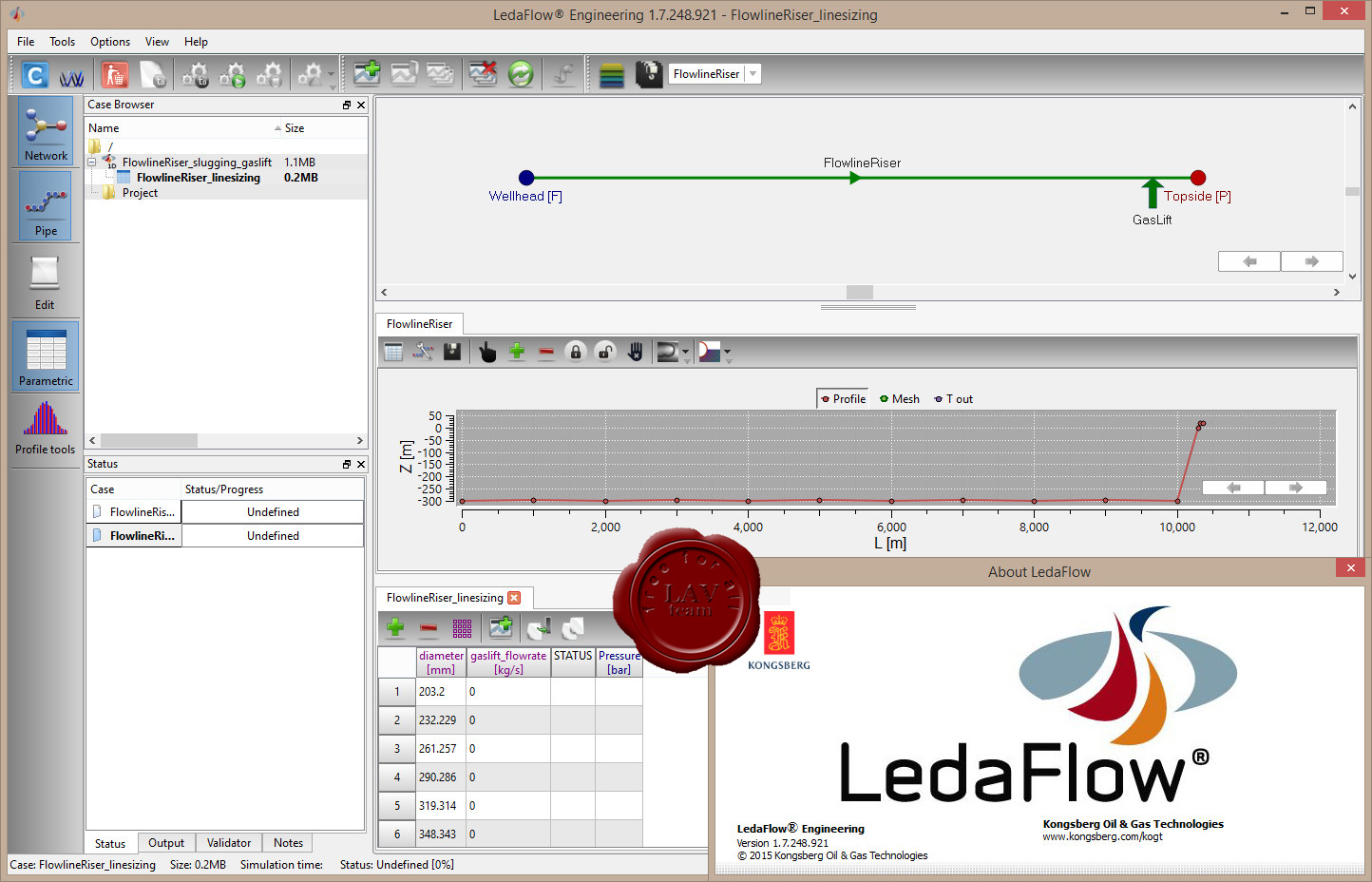Click the closed padlock lock icon
The image size is (1372, 882).
576,352
